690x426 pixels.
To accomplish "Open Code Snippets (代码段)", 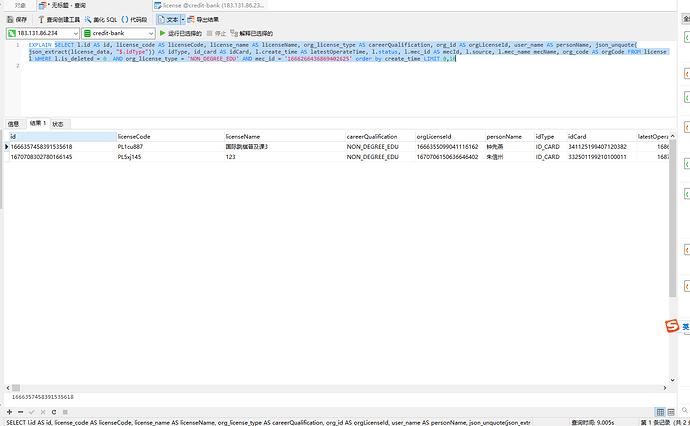I will [134, 19].
